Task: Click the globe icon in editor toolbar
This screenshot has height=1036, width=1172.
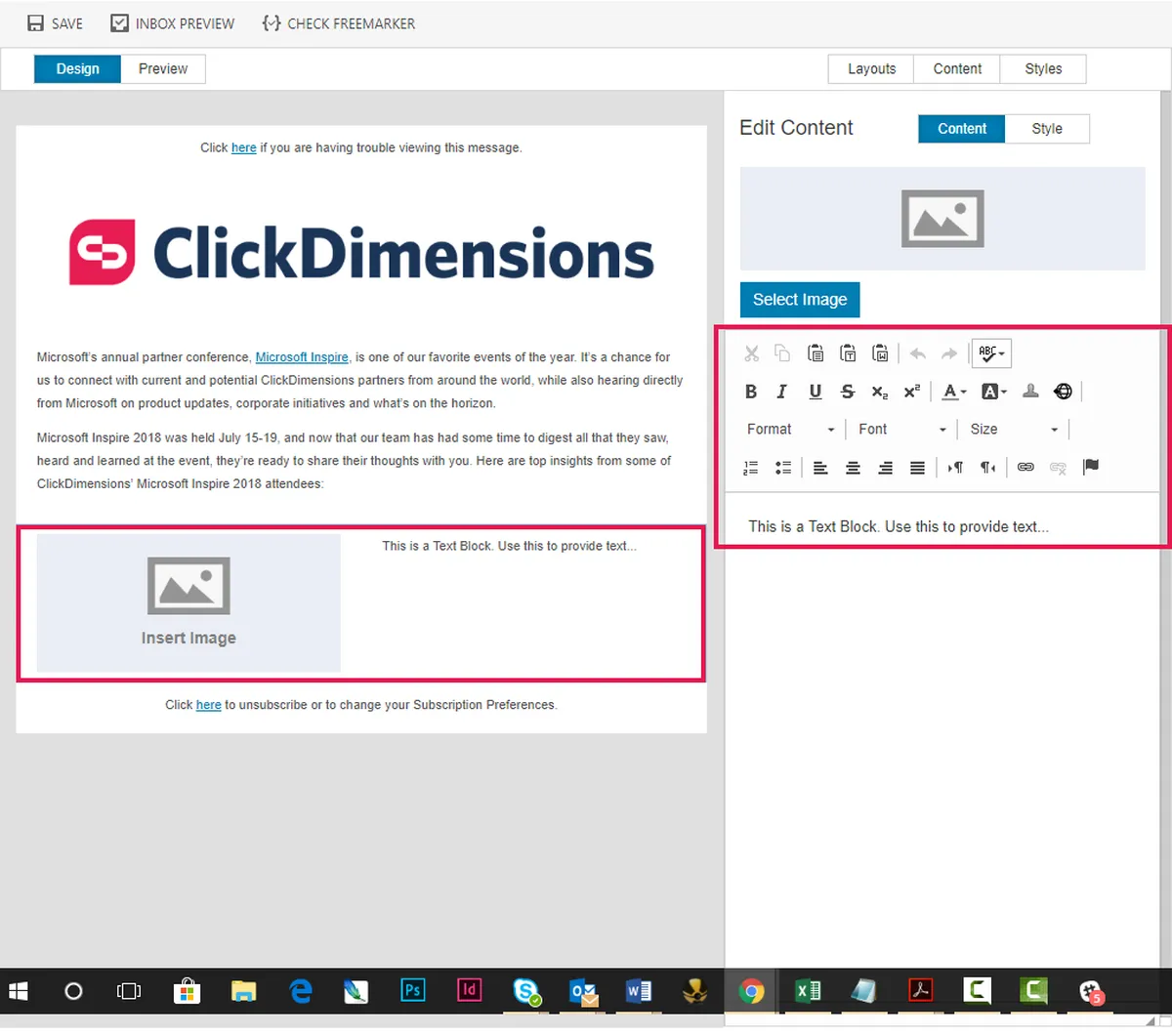Action: (x=1063, y=392)
